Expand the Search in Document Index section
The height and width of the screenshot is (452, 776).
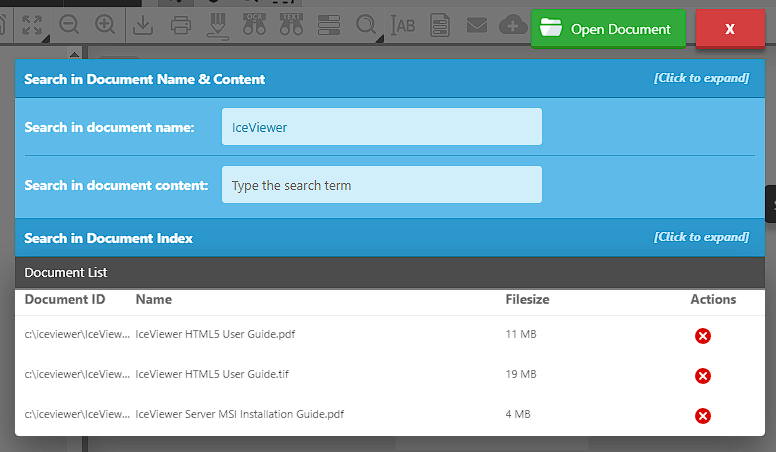tap(701, 237)
